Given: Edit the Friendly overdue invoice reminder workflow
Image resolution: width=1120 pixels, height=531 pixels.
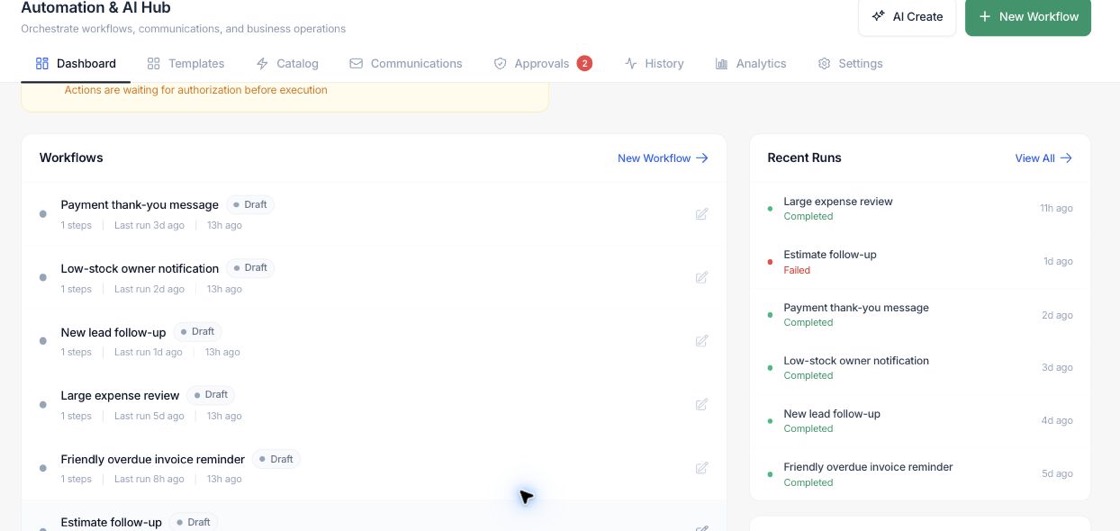Looking at the screenshot, I should click(x=701, y=468).
